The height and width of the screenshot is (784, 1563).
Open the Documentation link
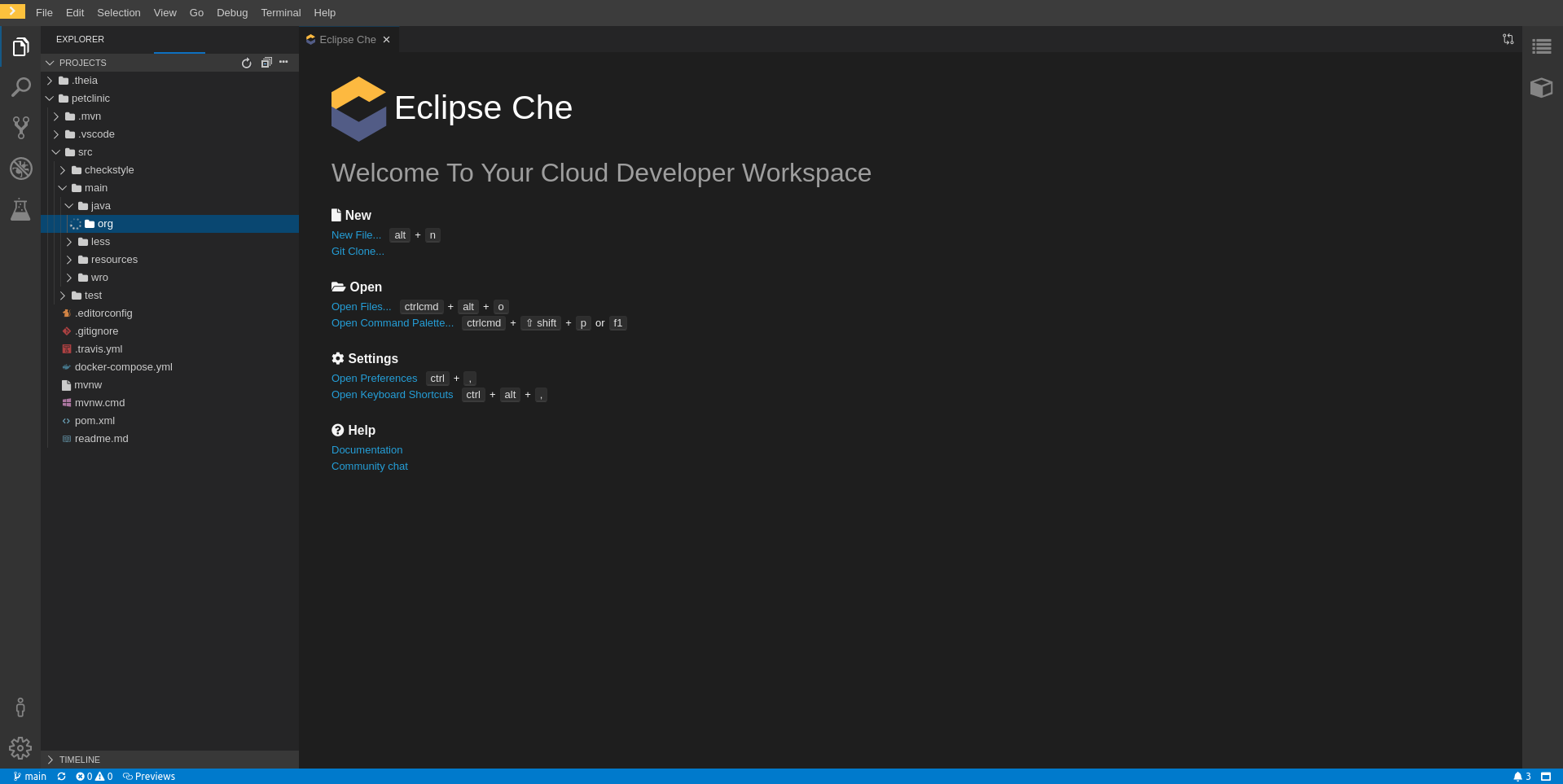pyautogui.click(x=367, y=450)
